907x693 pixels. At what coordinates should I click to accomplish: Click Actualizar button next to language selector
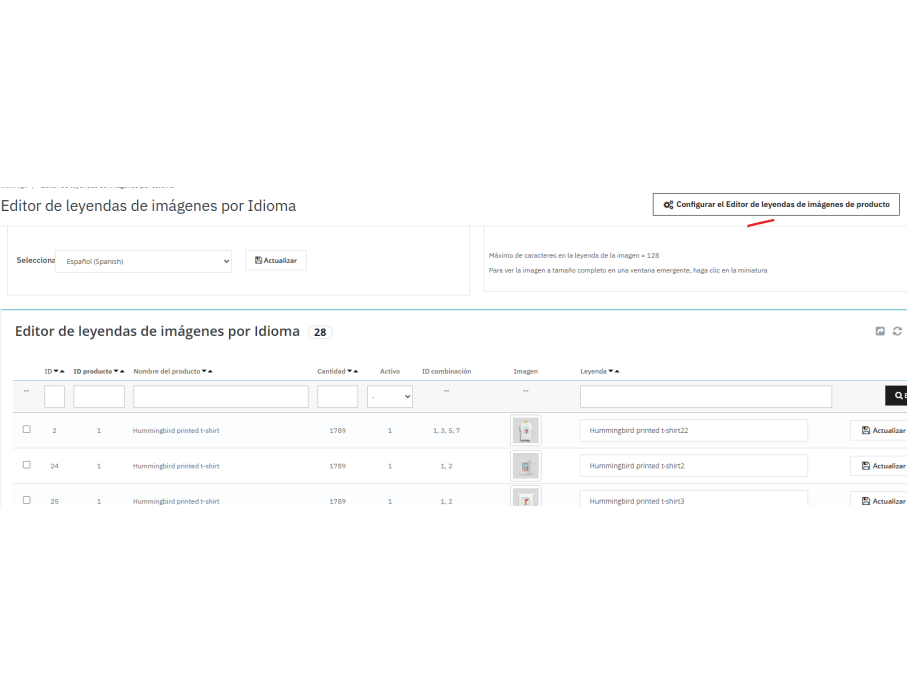pyautogui.click(x=276, y=260)
